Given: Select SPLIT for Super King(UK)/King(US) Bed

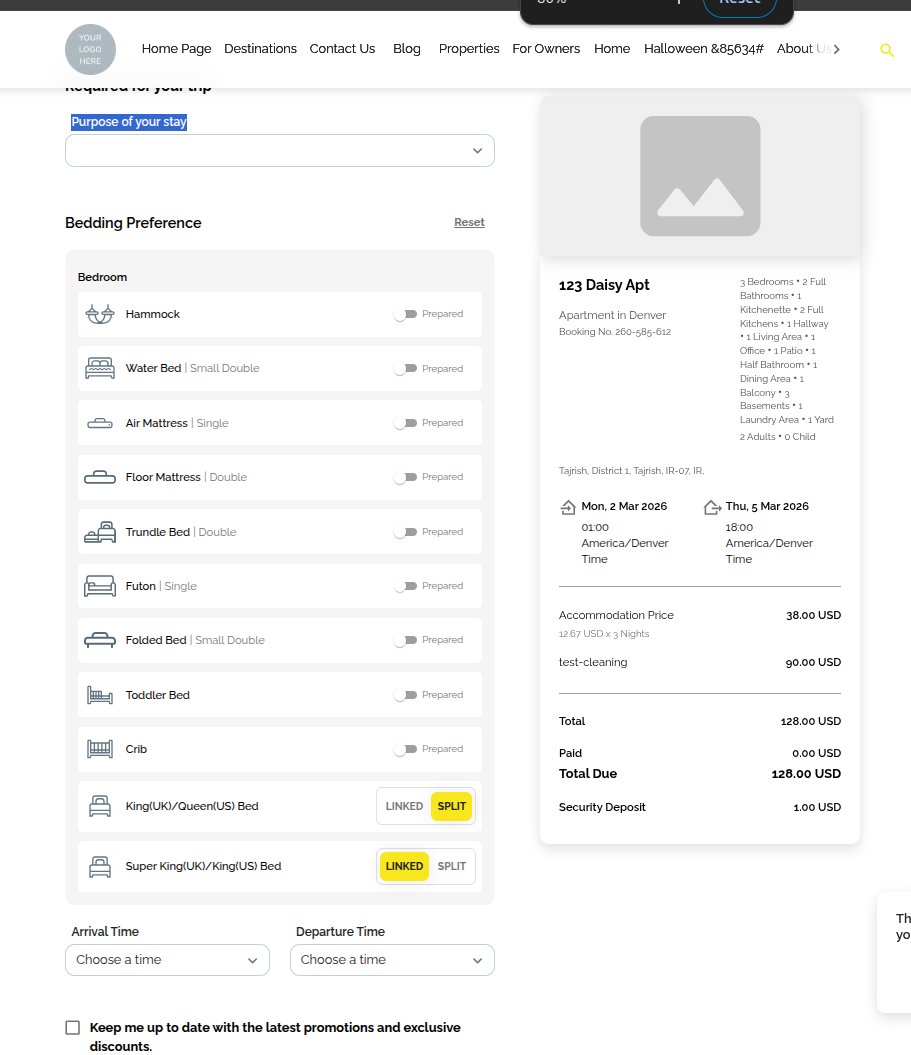Looking at the screenshot, I should (451, 867).
